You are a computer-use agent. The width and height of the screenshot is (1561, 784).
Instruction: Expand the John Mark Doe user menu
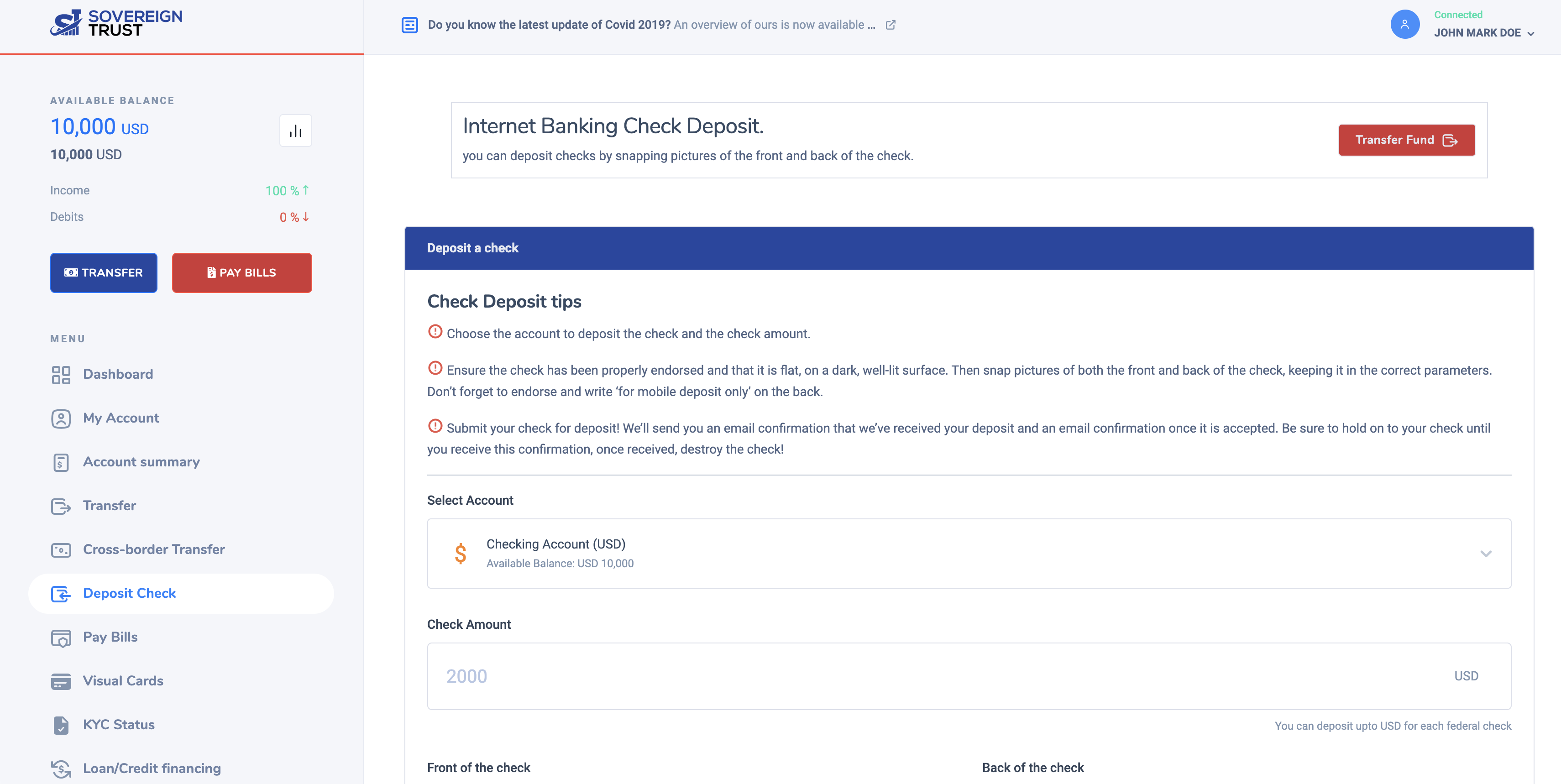(1483, 33)
